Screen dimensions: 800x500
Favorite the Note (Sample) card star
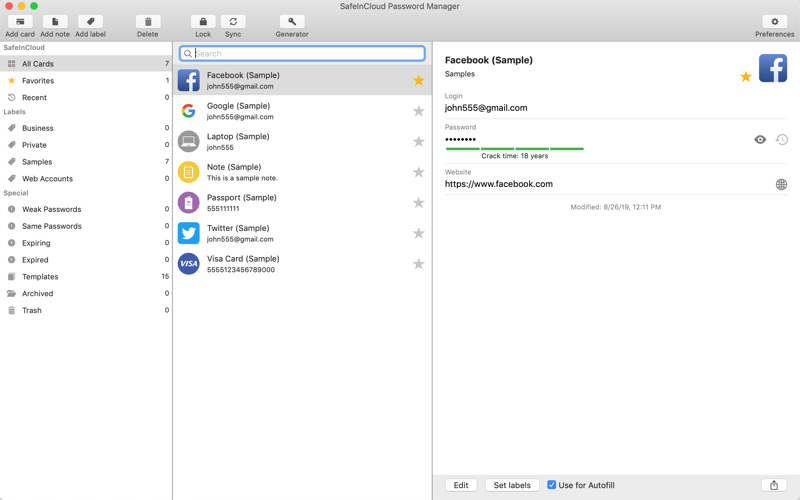pyautogui.click(x=418, y=172)
